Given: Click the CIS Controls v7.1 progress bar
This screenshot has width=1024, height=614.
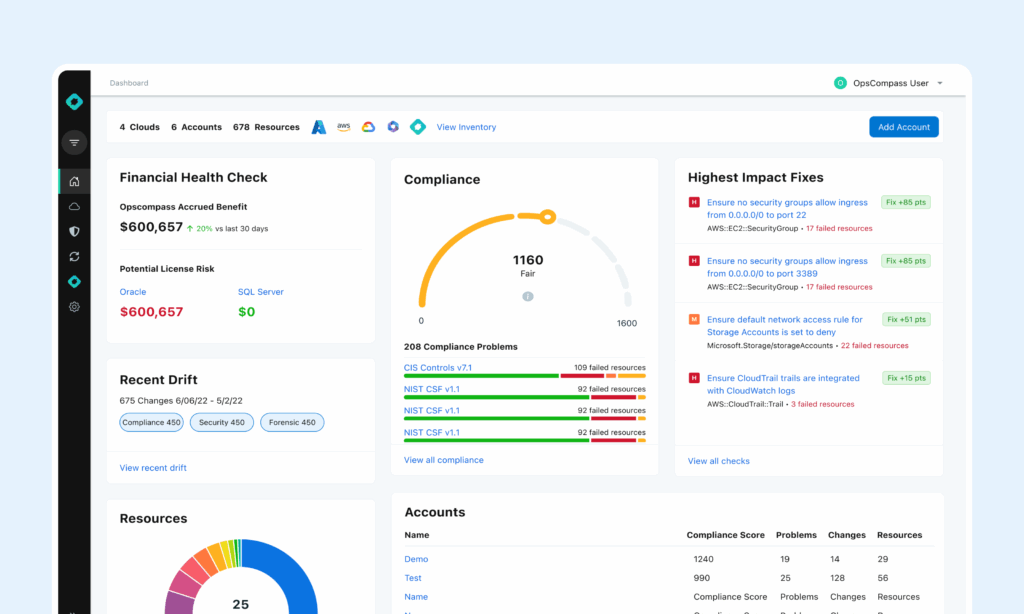Looking at the screenshot, I should tap(524, 376).
